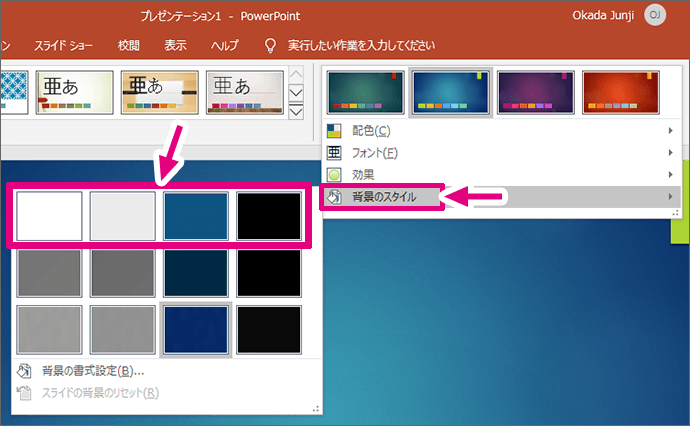Apply the black style in second row
The width and height of the screenshot is (690, 426).
[x=269, y=273]
